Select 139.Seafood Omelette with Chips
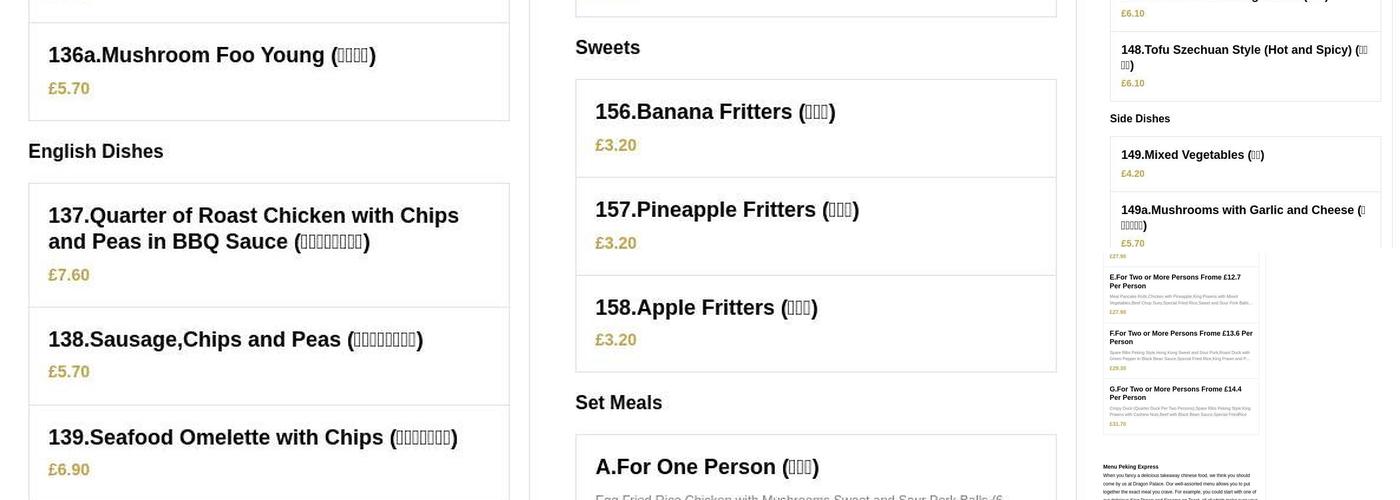This screenshot has height=500, width=1400. (252, 438)
